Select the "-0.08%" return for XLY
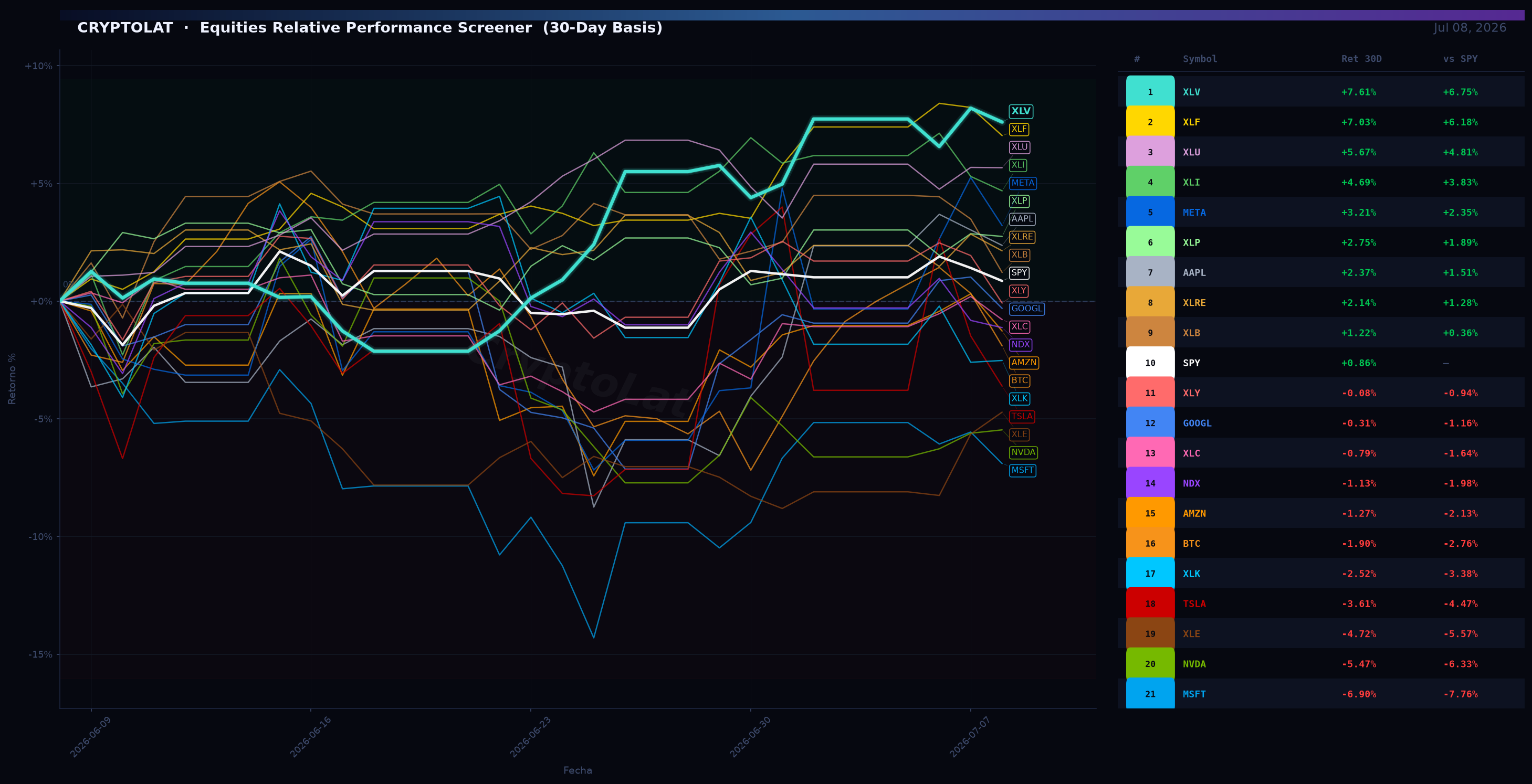1532x784 pixels. 1358,394
